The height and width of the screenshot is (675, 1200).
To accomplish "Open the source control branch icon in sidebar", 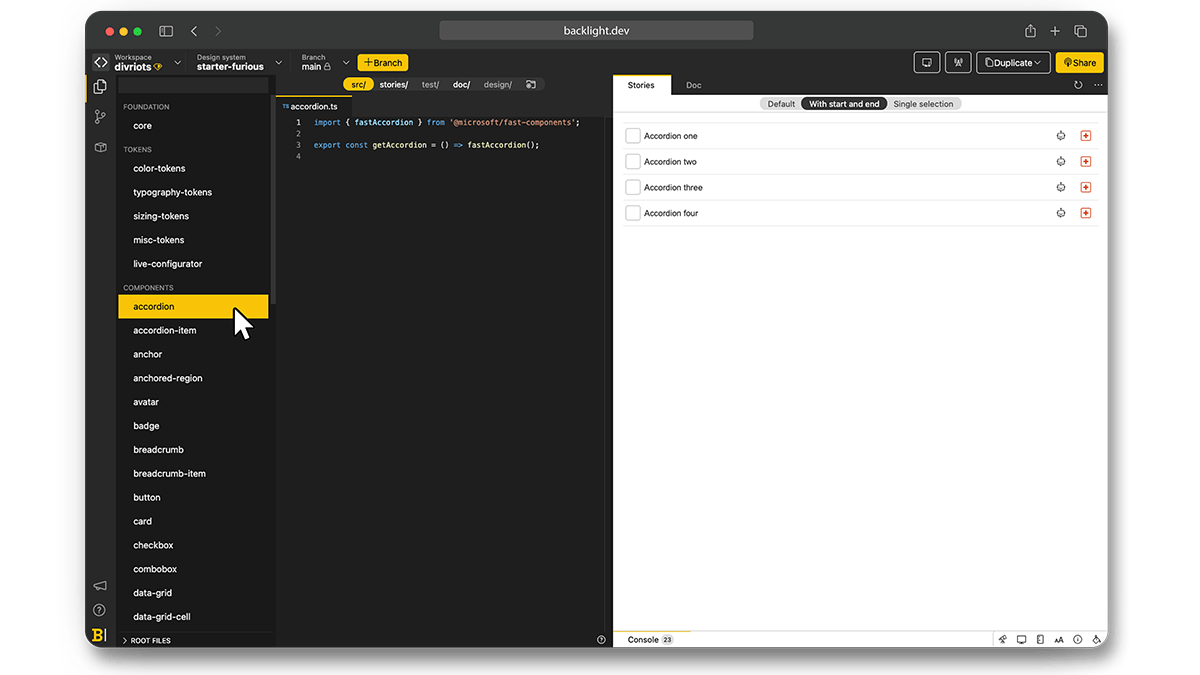I will point(100,117).
